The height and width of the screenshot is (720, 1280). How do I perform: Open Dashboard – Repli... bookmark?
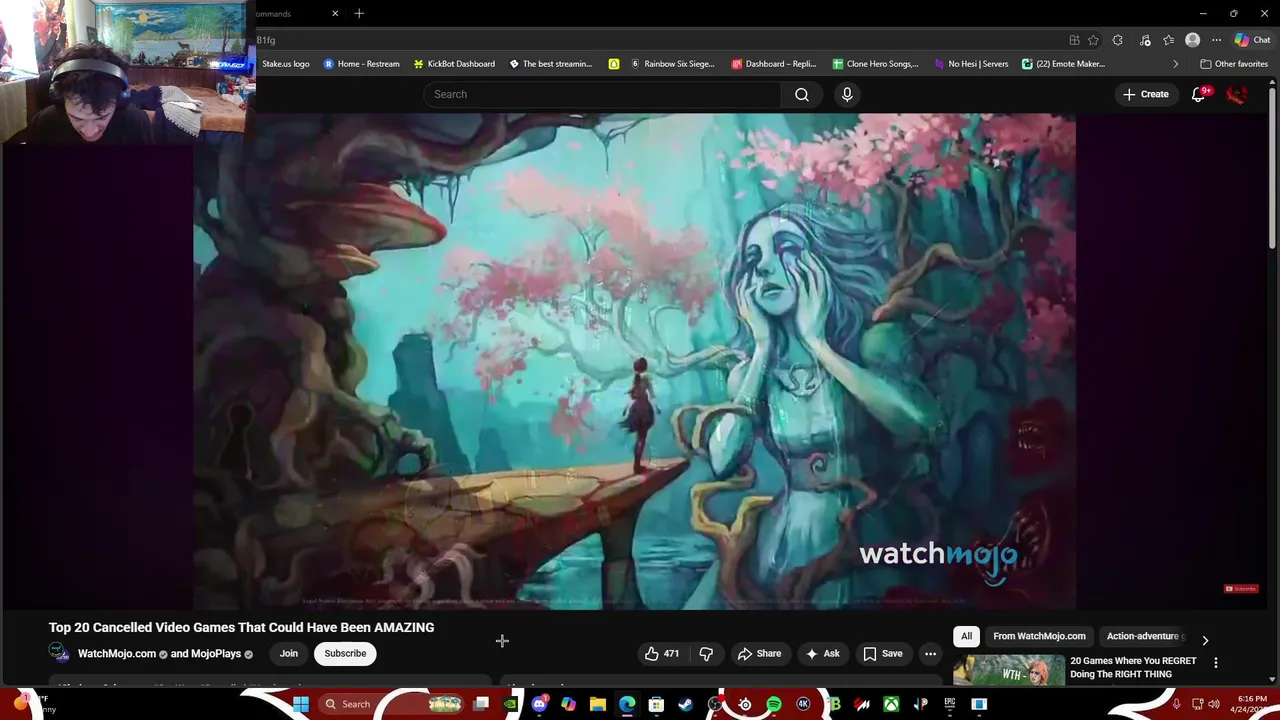click(774, 64)
